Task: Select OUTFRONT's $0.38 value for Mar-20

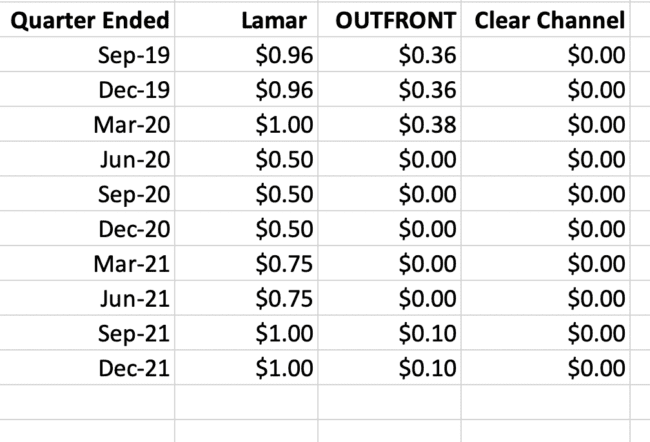Action: pyautogui.click(x=427, y=124)
